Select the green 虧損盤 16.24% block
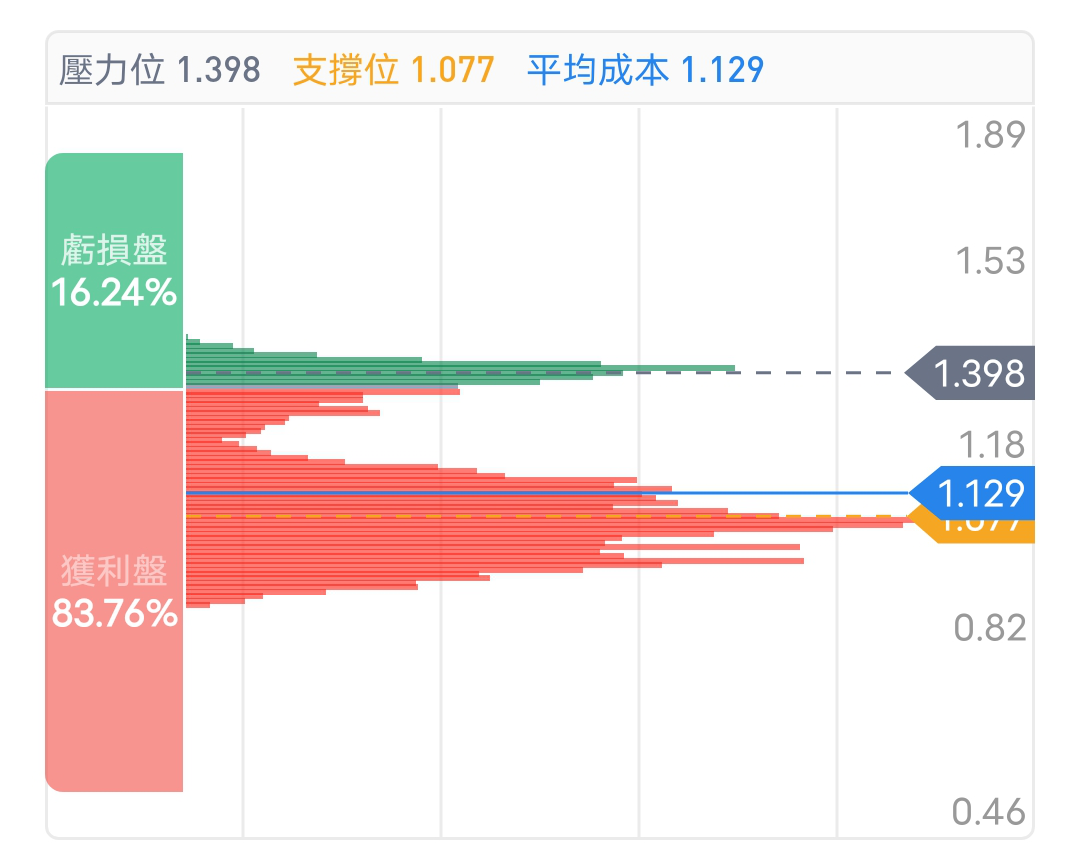 (x=114, y=271)
